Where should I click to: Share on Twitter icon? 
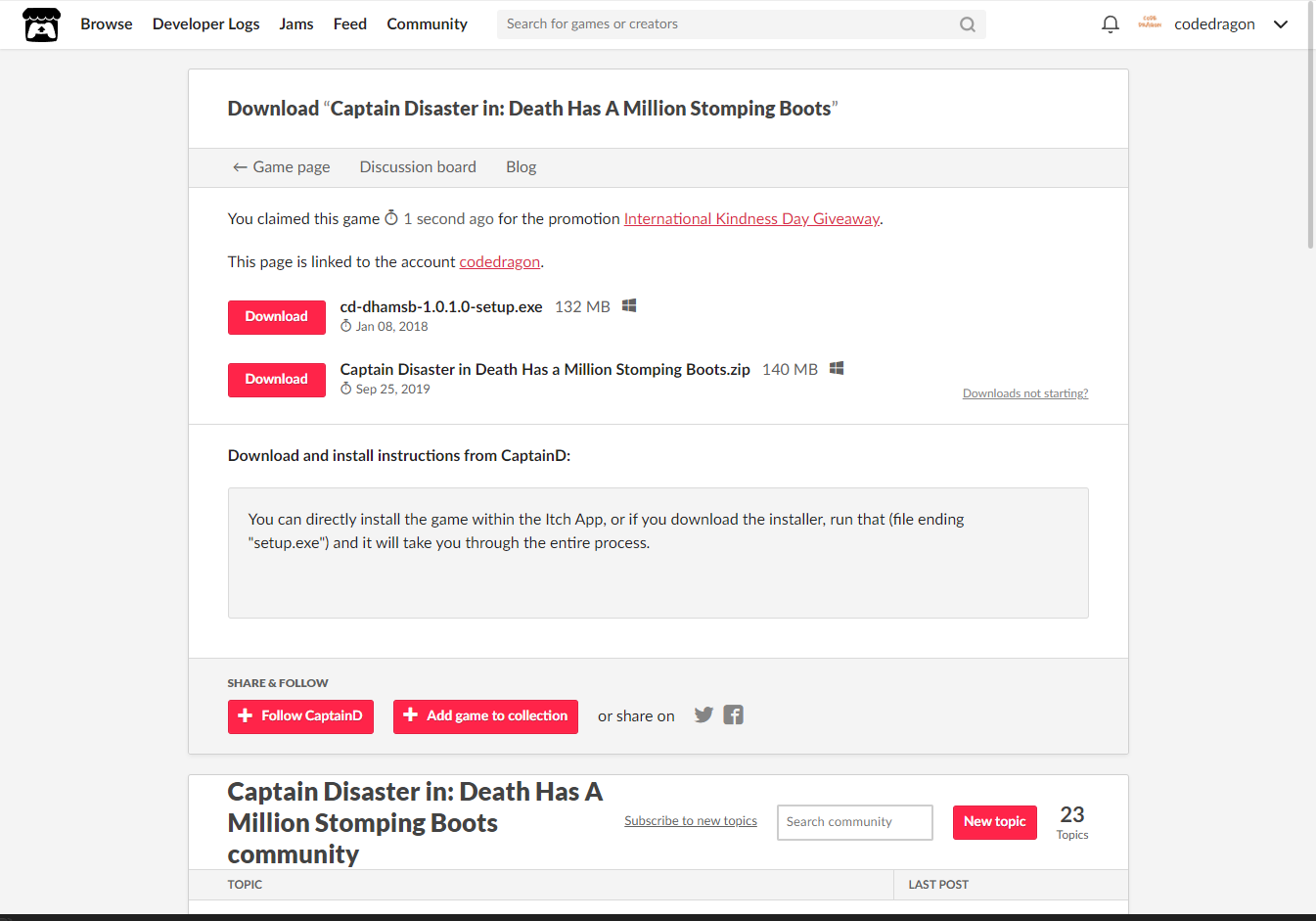[x=703, y=714]
